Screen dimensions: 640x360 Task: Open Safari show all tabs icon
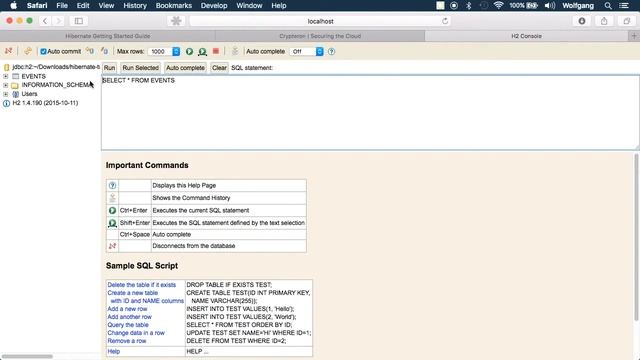coord(627,21)
